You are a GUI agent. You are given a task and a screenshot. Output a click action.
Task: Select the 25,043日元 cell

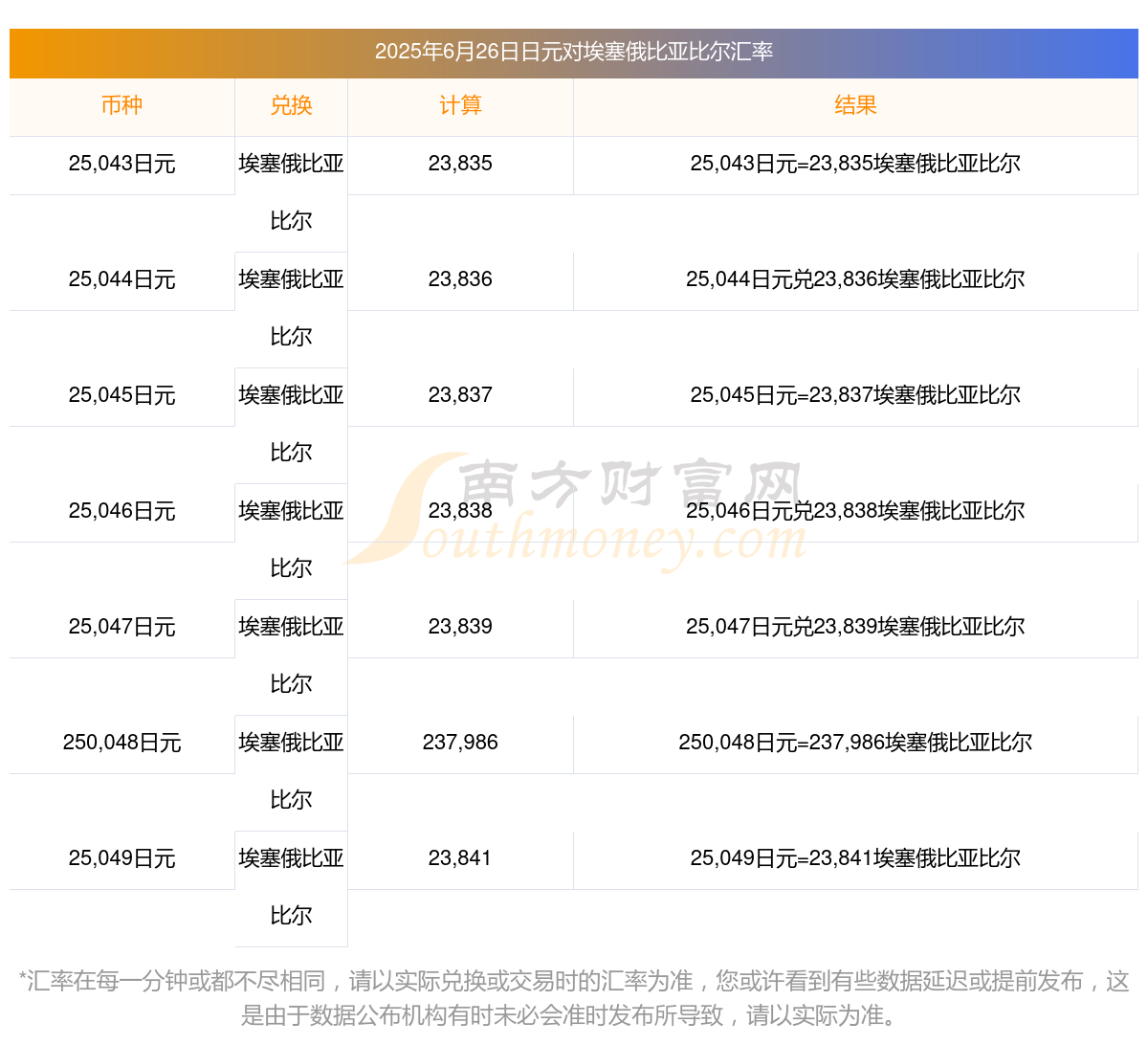click(x=121, y=164)
